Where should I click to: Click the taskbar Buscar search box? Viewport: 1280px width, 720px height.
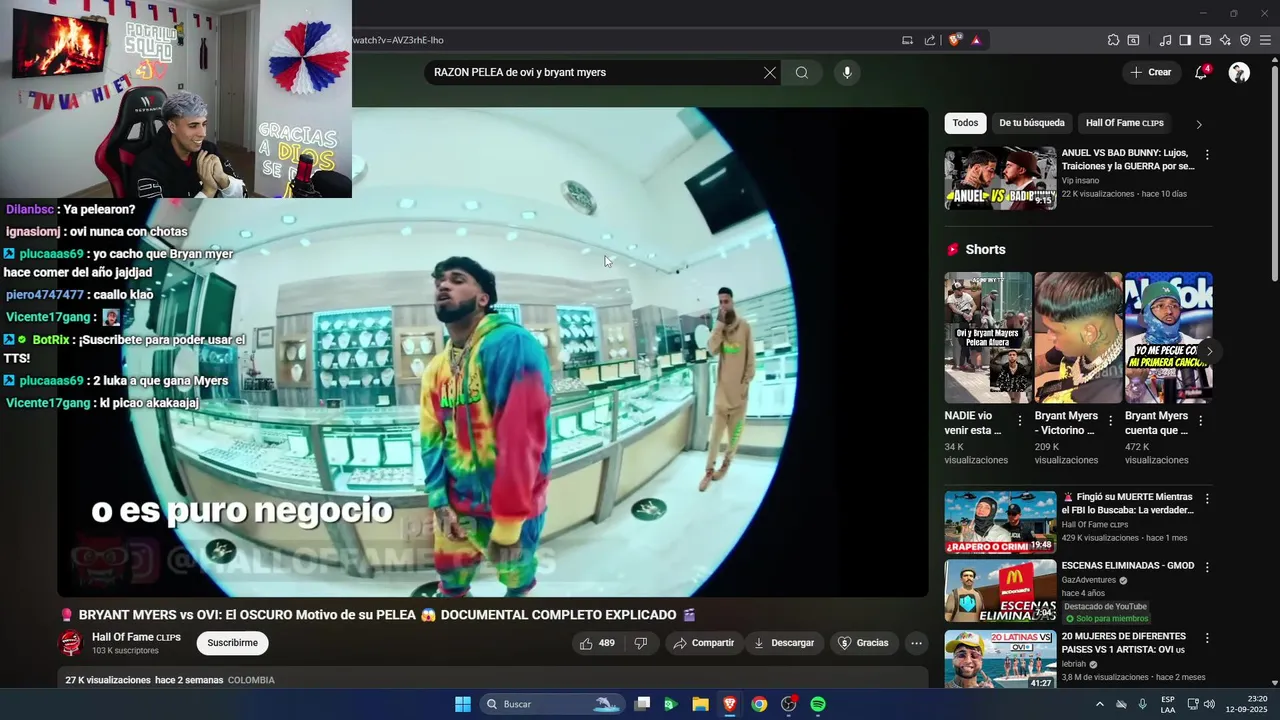[553, 704]
